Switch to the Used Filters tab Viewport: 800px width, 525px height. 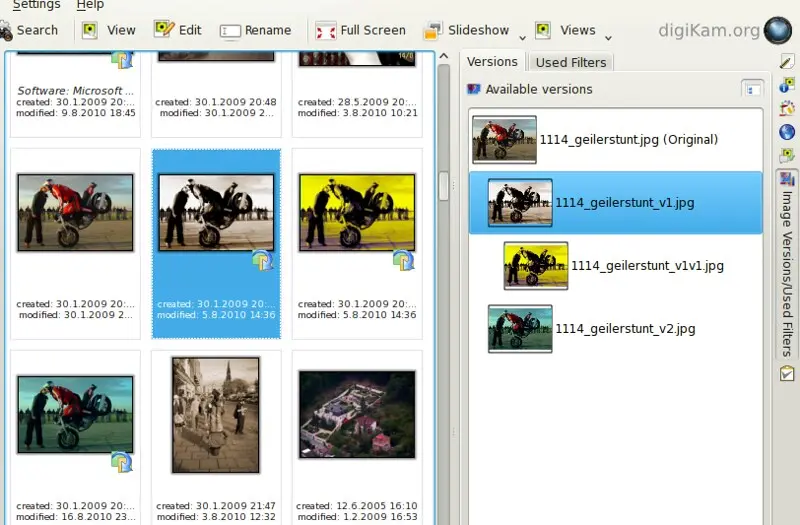571,62
